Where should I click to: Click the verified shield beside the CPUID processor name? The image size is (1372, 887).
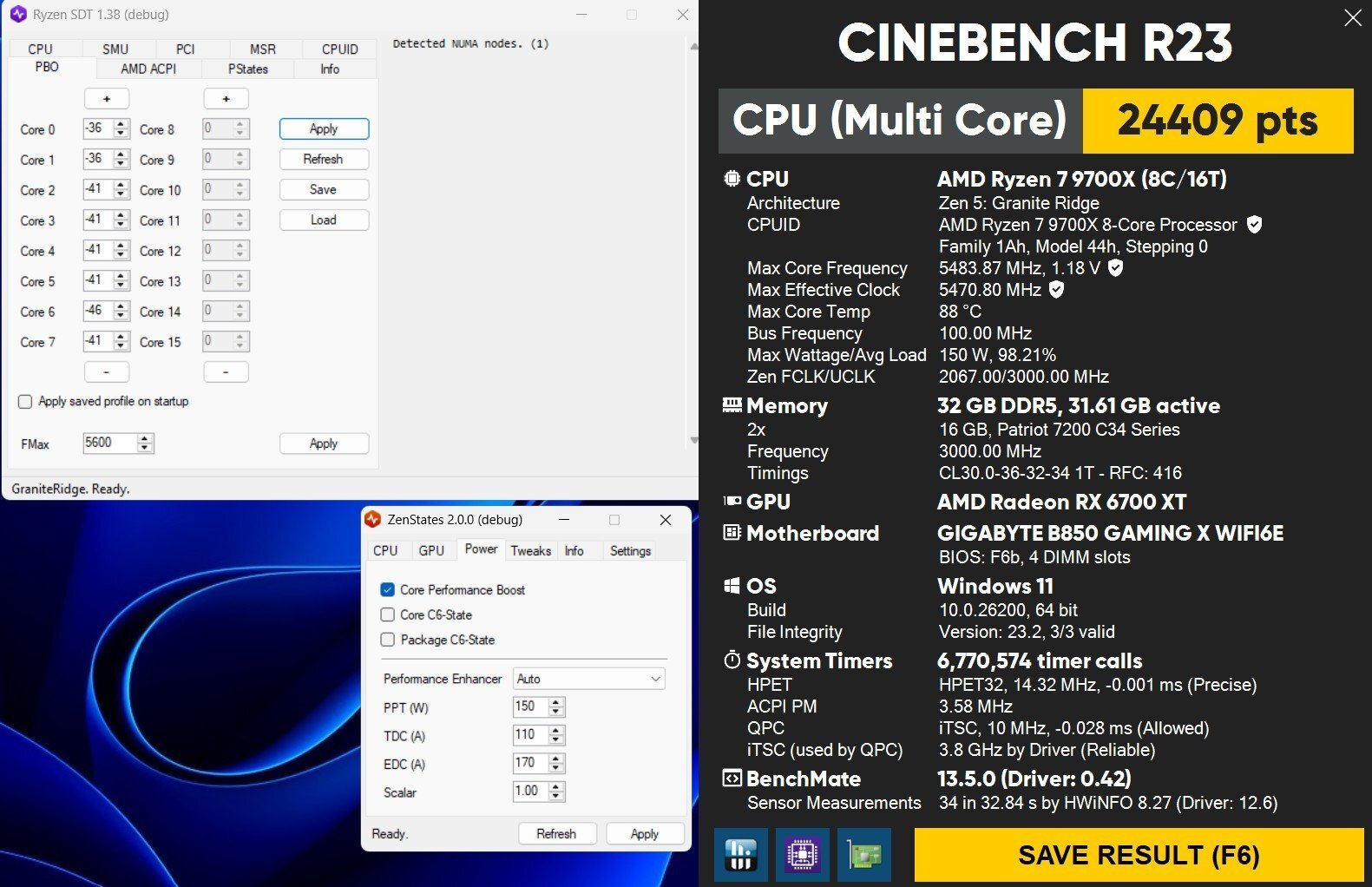click(x=1254, y=225)
